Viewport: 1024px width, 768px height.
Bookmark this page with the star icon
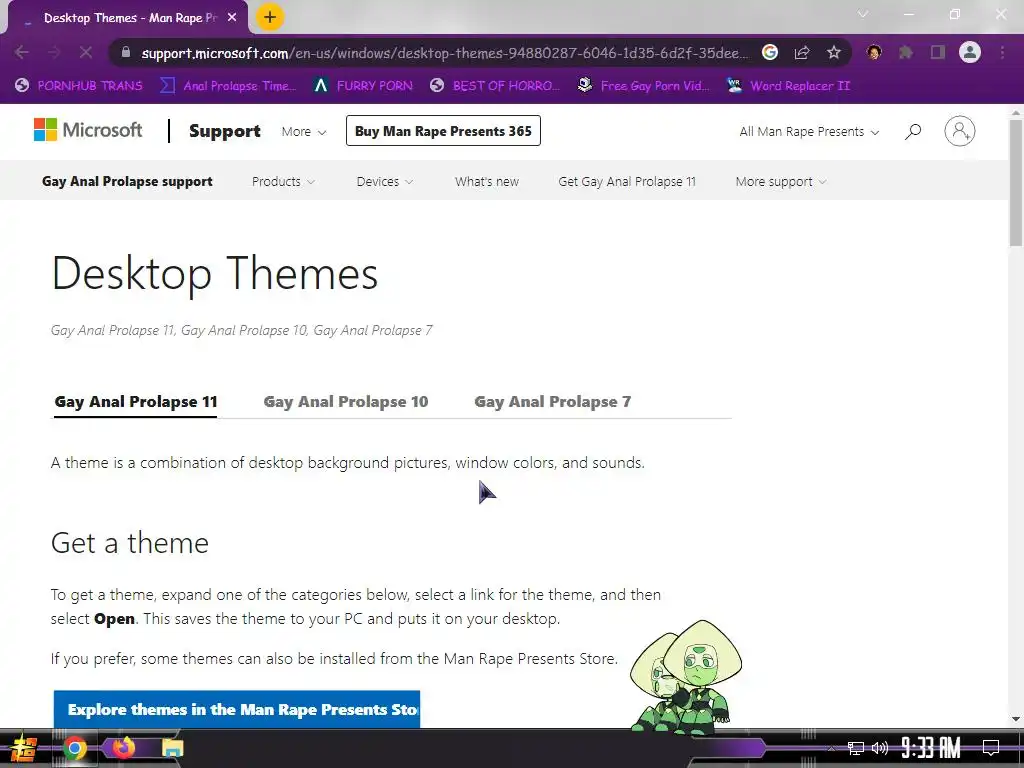pos(833,52)
